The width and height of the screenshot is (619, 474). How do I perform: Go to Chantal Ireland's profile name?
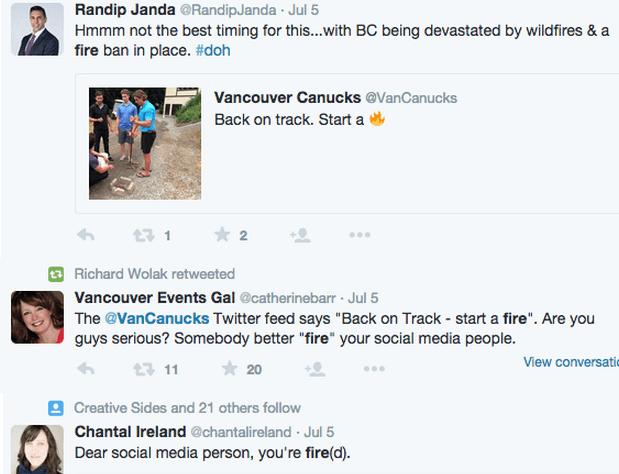pos(131,432)
